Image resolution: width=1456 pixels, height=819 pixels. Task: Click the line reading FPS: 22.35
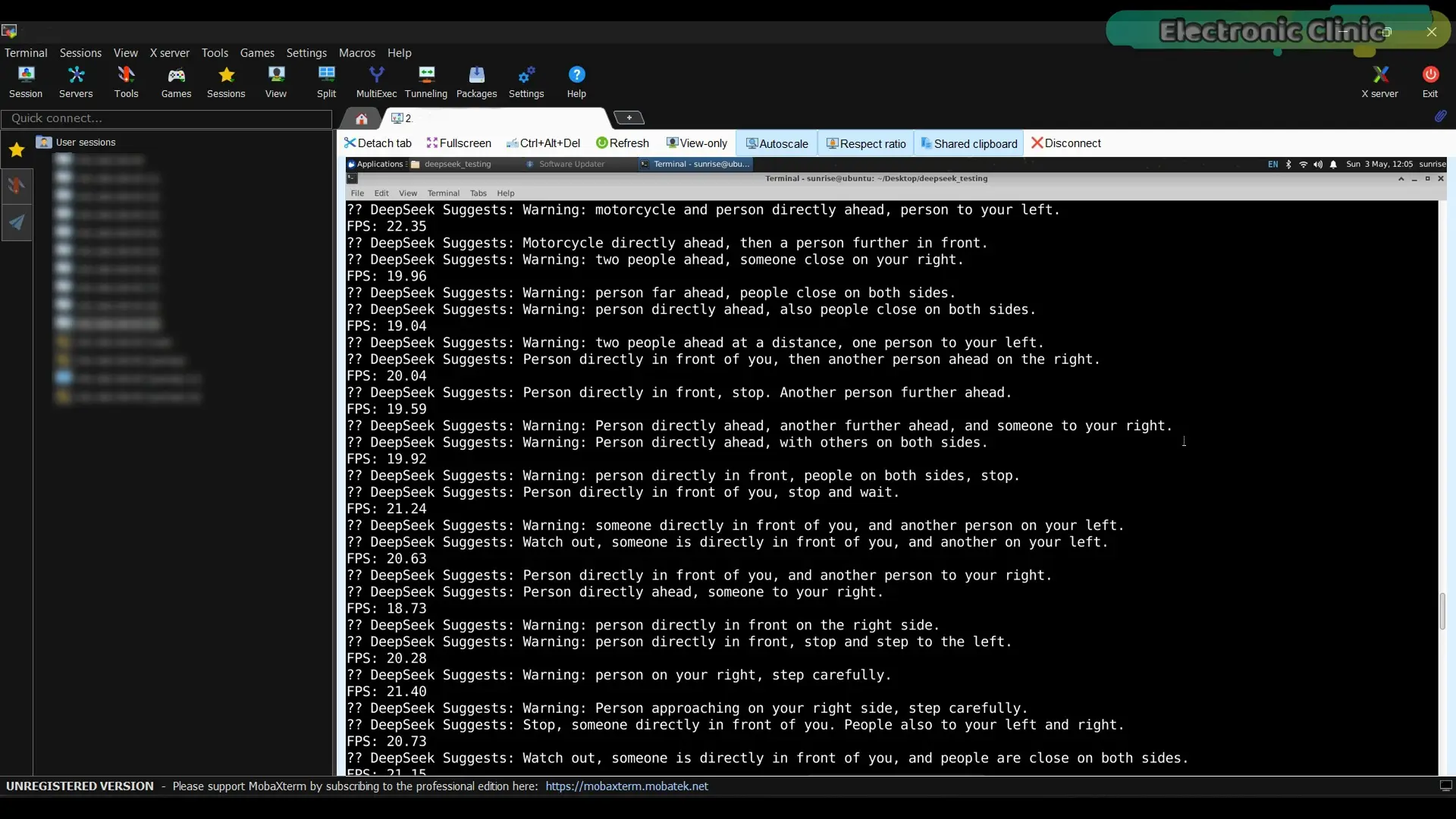tap(387, 227)
